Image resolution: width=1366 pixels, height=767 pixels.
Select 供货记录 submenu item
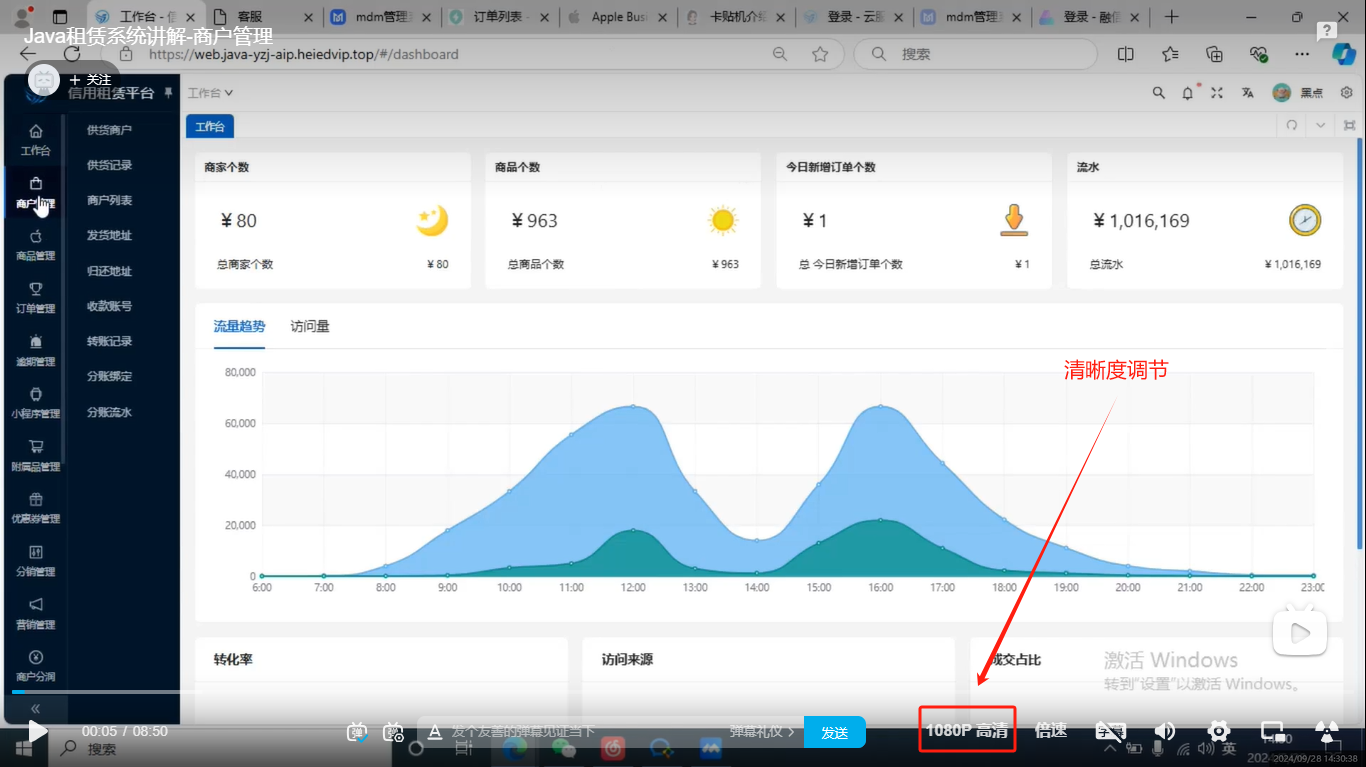click(109, 165)
